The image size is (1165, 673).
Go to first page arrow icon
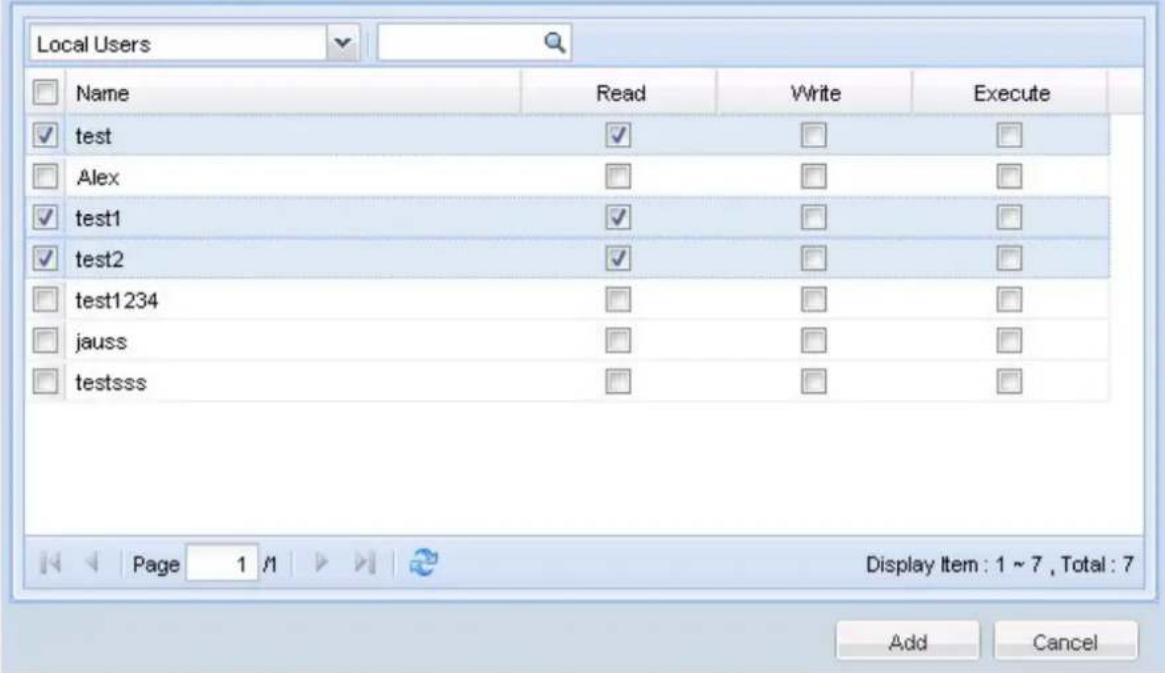point(50,563)
